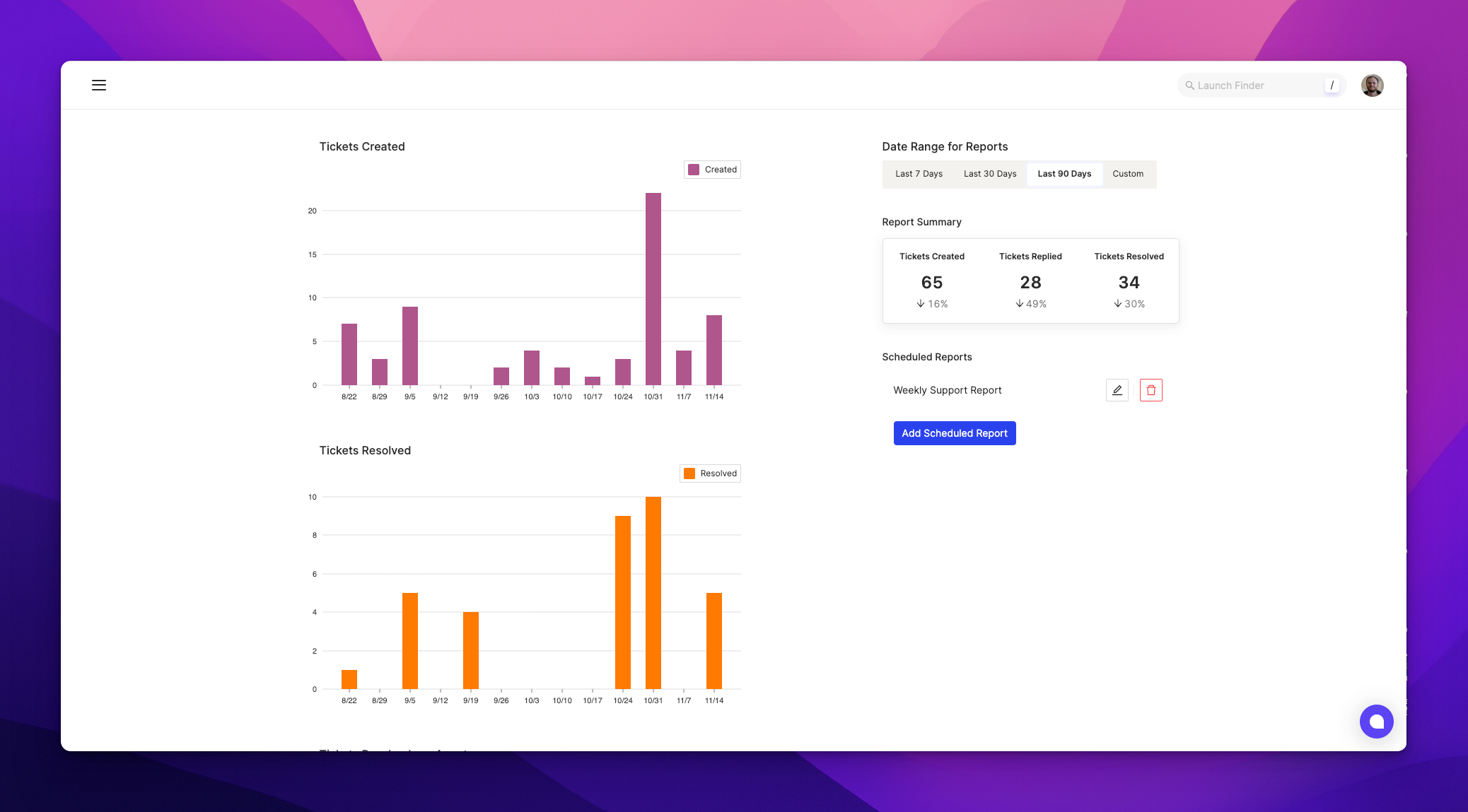Select the Last 30 Days tab
The width and height of the screenshot is (1468, 812).
tap(989, 174)
